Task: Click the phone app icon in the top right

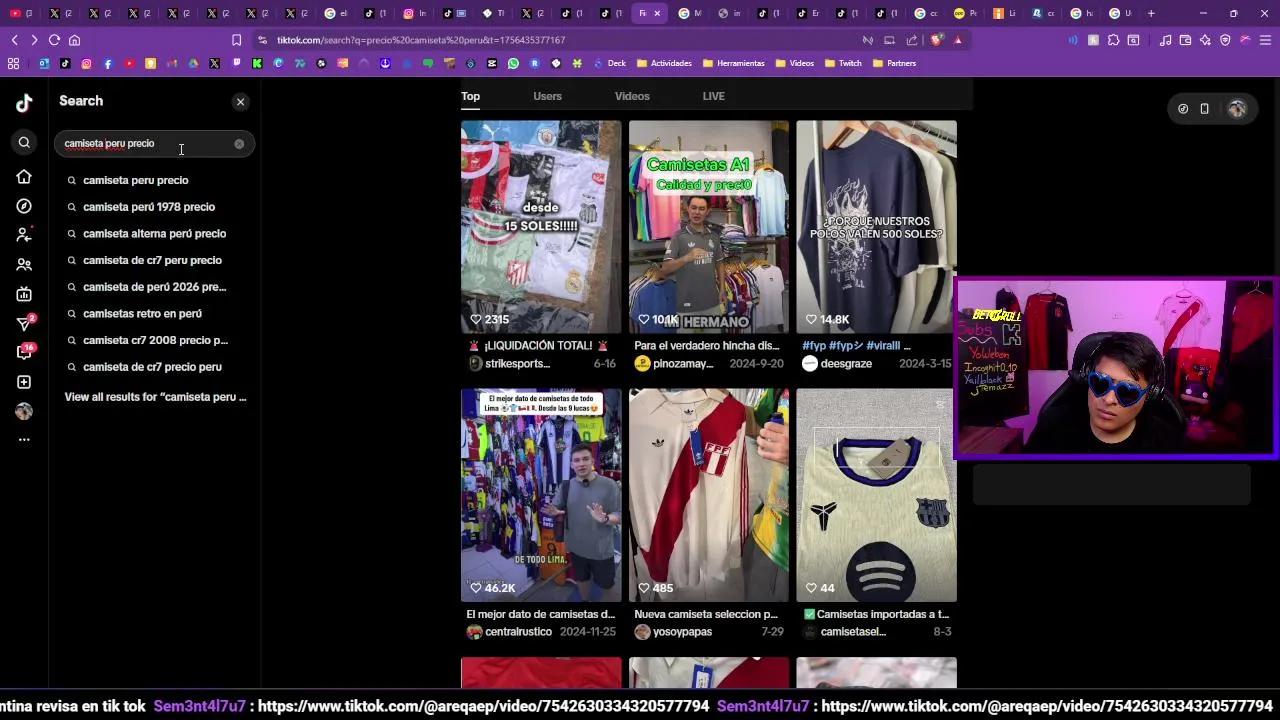Action: (x=1205, y=109)
